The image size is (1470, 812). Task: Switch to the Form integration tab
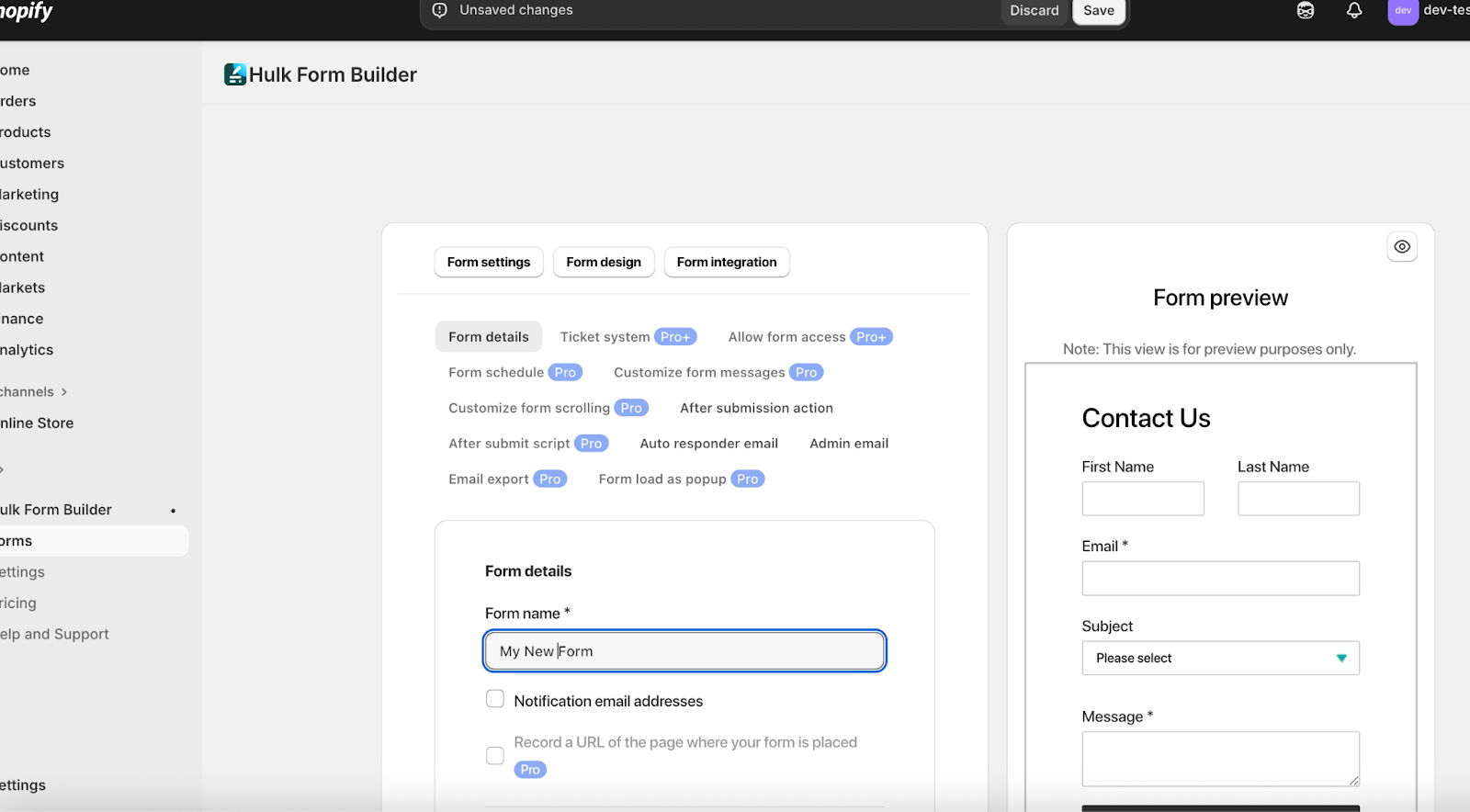tap(727, 262)
